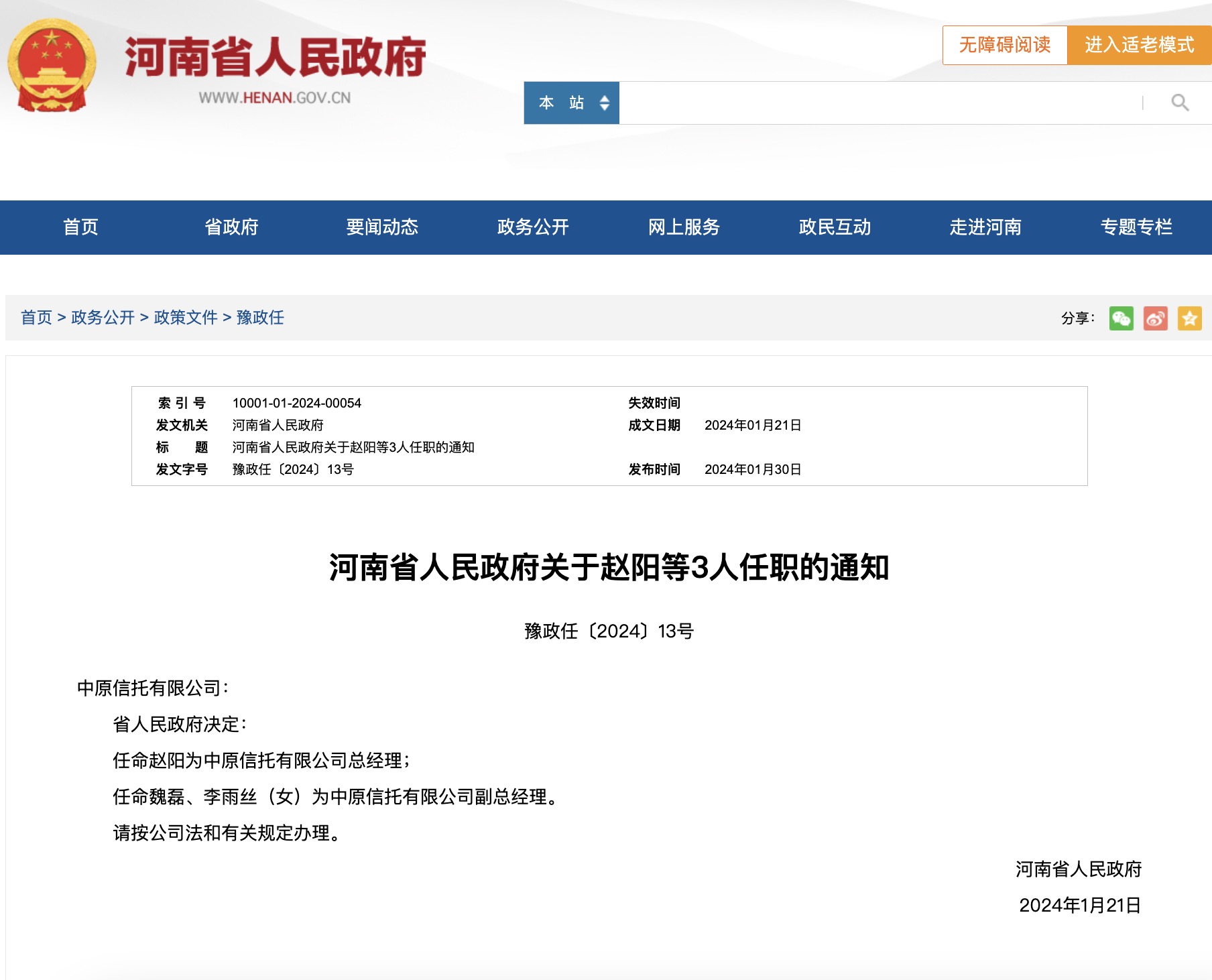The image size is (1212, 980).
Task: Click inside the search input field
Action: [871, 103]
